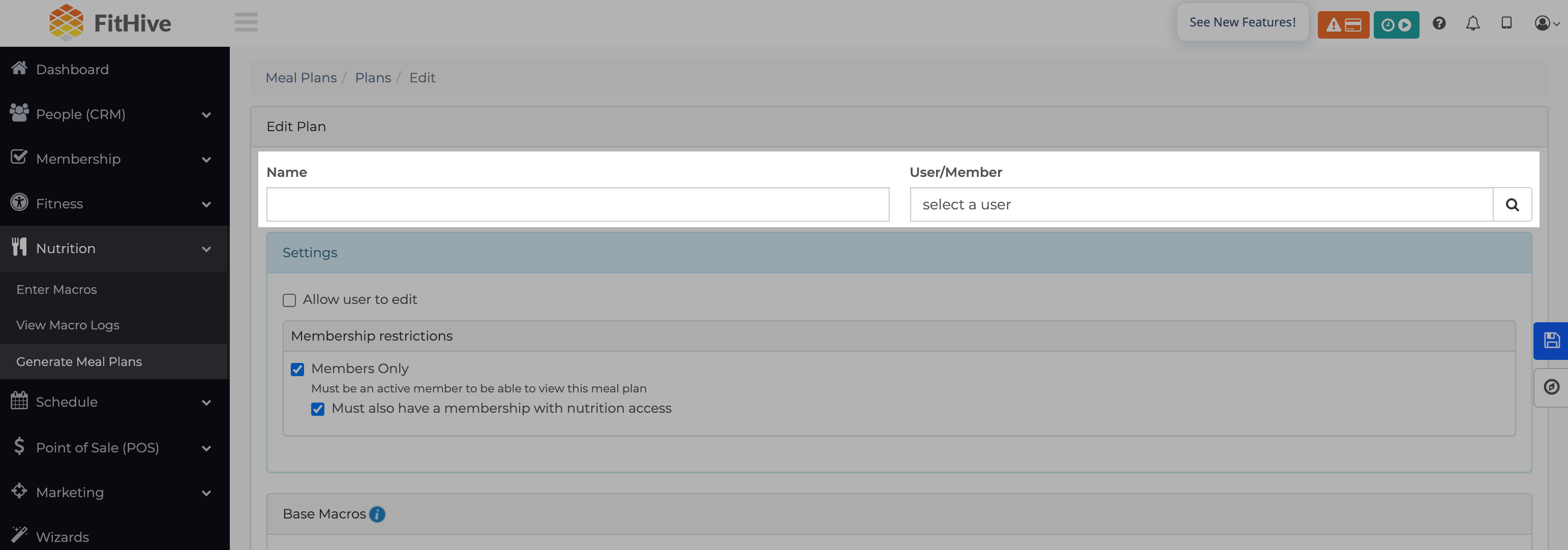Click the Settings panel heading
Viewport: 1568px width, 550px height.
click(x=309, y=253)
